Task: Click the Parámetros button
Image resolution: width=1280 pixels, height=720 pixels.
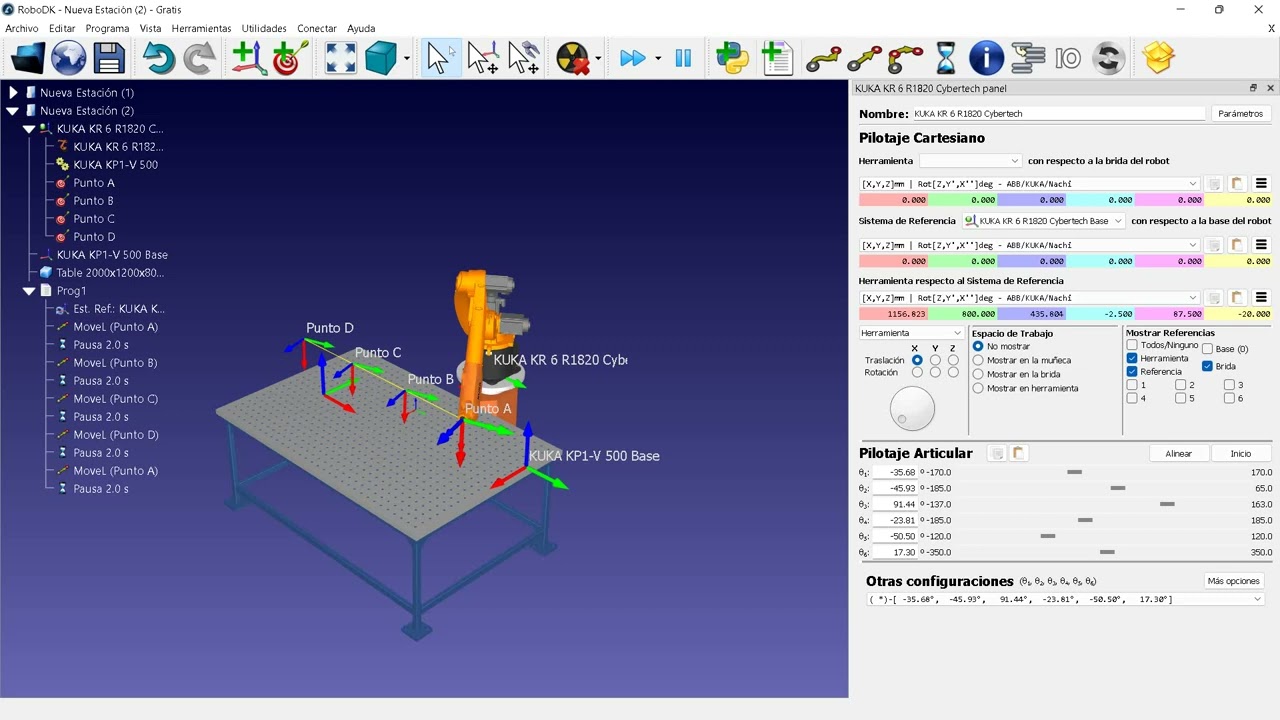Action: 1241,114
